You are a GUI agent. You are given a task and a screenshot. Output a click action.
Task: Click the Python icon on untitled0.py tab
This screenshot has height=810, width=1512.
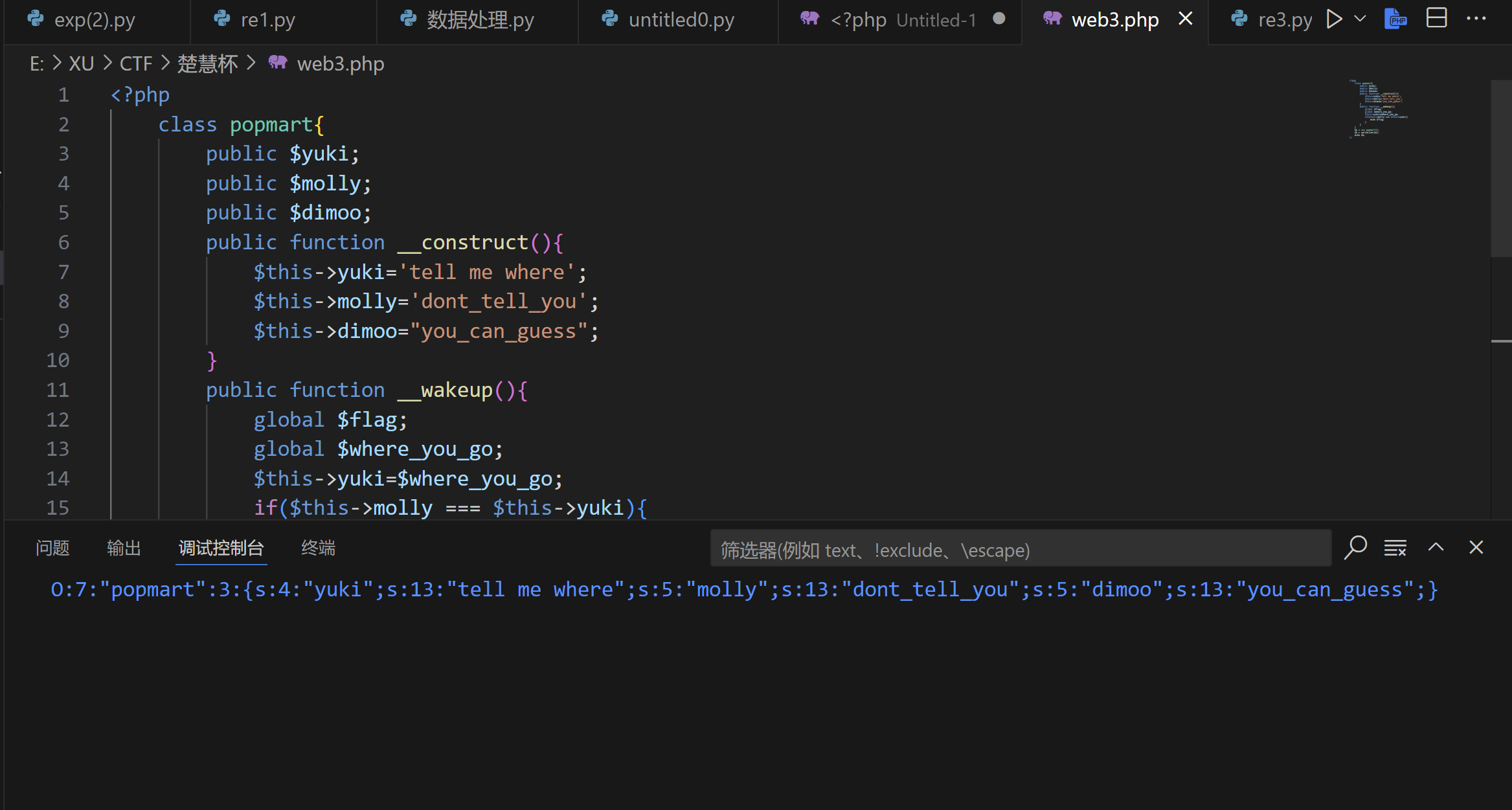(x=610, y=19)
